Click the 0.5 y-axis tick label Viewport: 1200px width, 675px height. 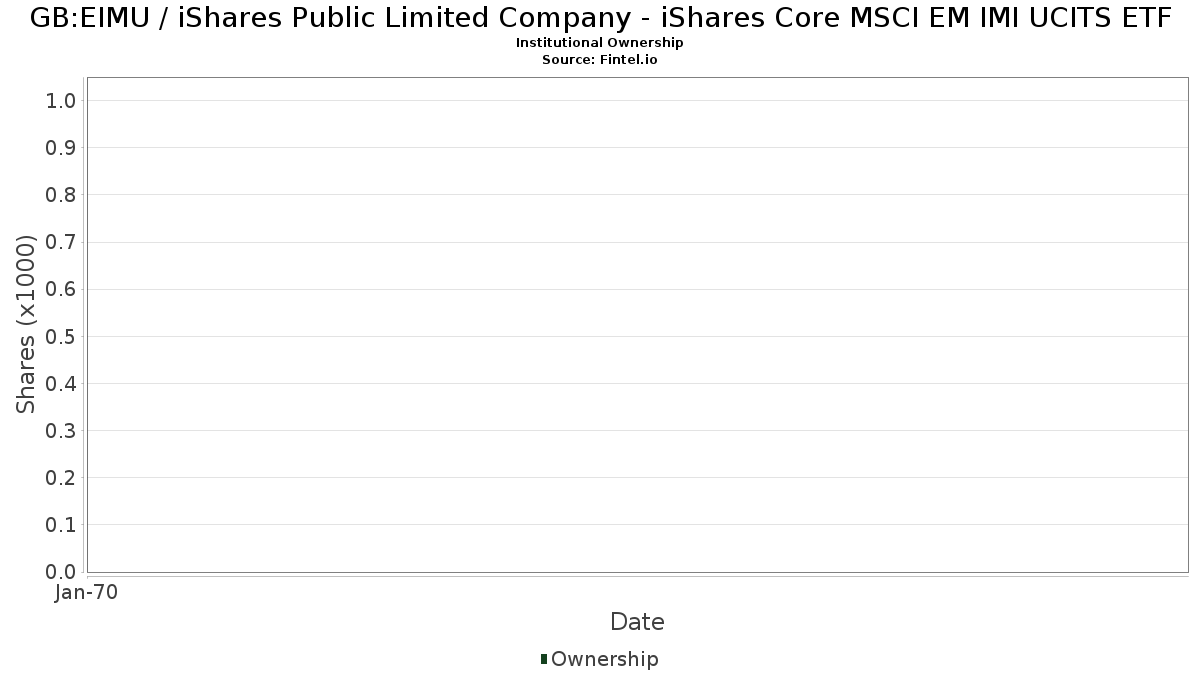pyautogui.click(x=61, y=336)
